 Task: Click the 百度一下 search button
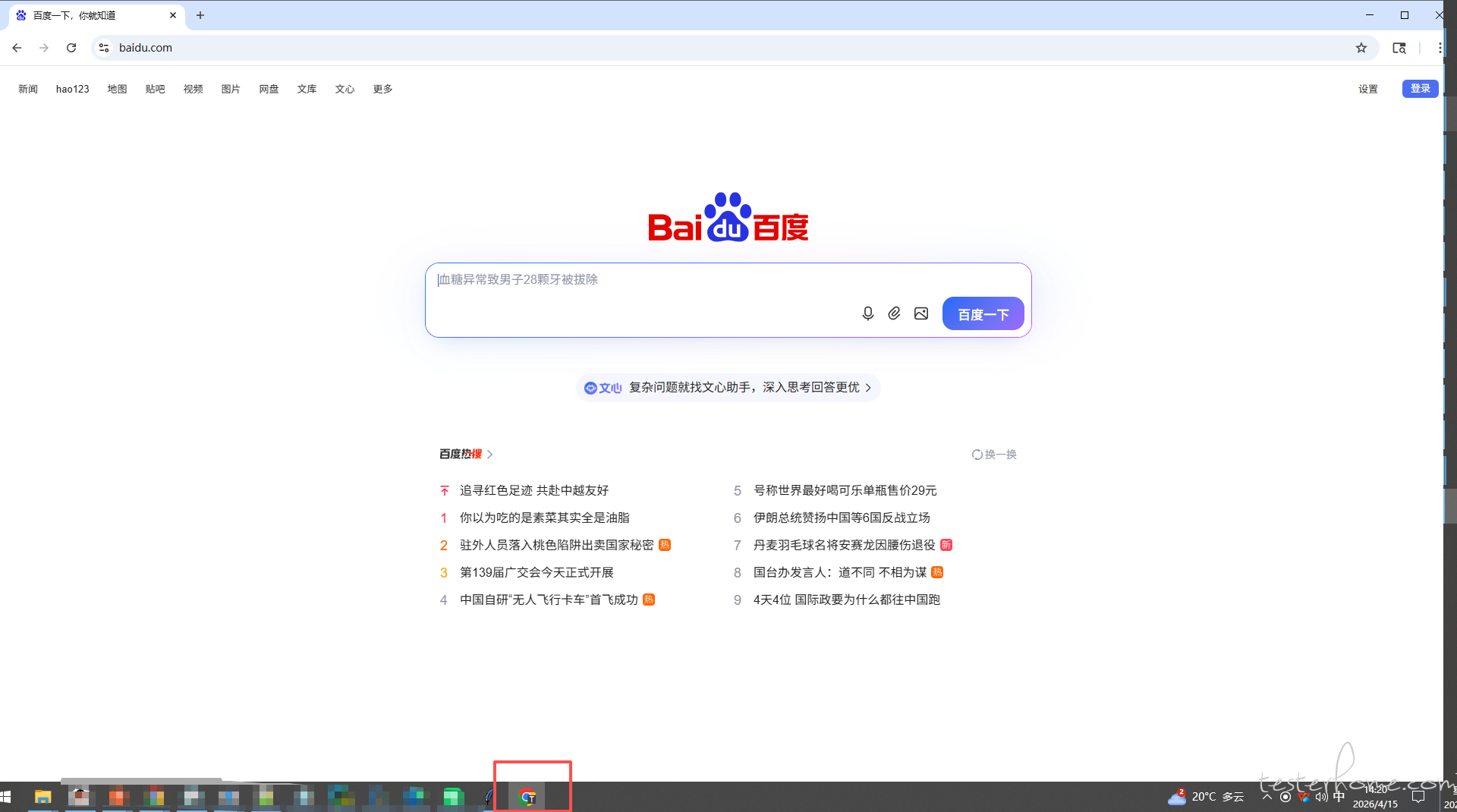[983, 314]
